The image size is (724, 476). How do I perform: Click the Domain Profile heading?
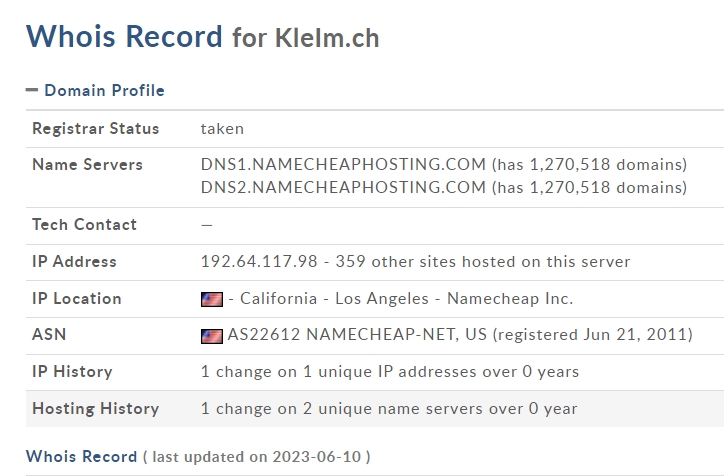[x=104, y=90]
